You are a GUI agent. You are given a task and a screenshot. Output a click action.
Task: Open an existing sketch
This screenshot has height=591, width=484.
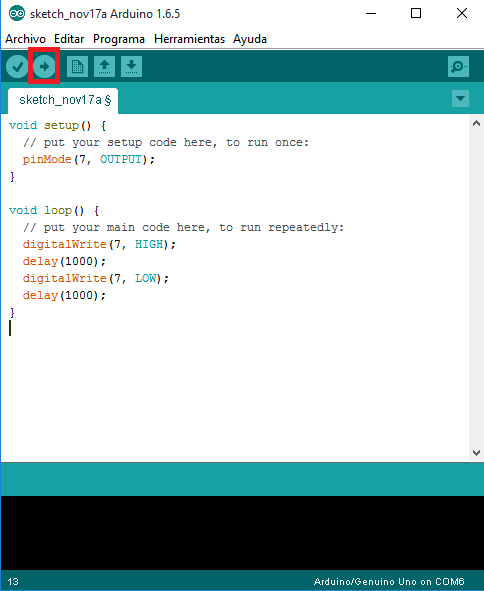point(104,66)
